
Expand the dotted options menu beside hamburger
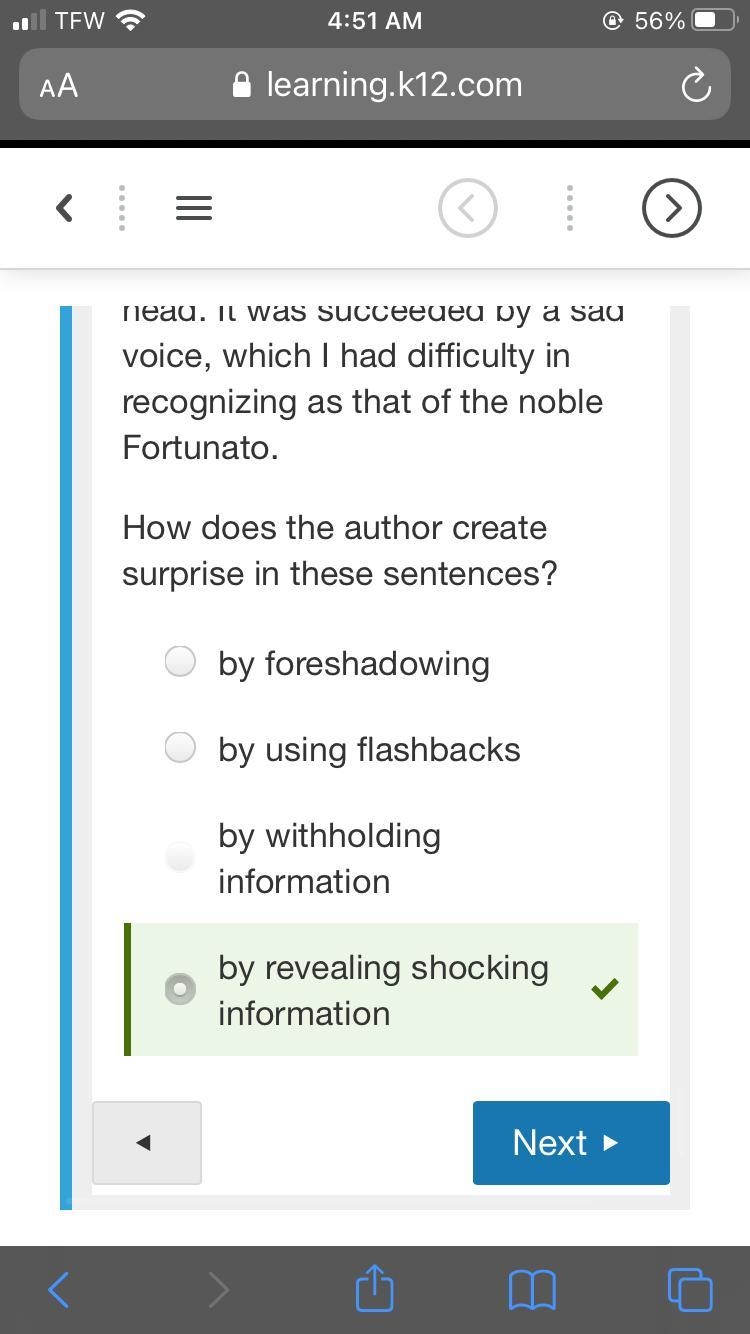pyautogui.click(x=122, y=208)
